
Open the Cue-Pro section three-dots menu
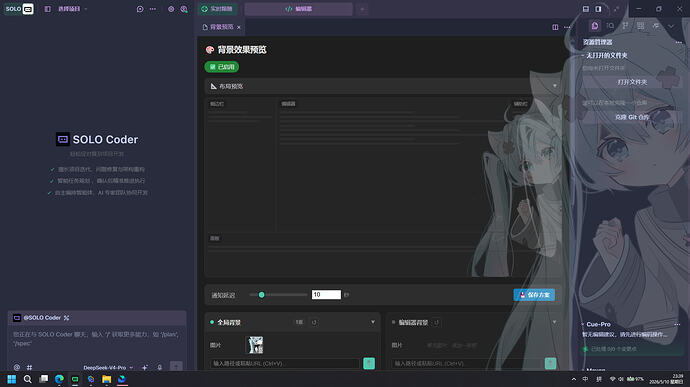677,324
